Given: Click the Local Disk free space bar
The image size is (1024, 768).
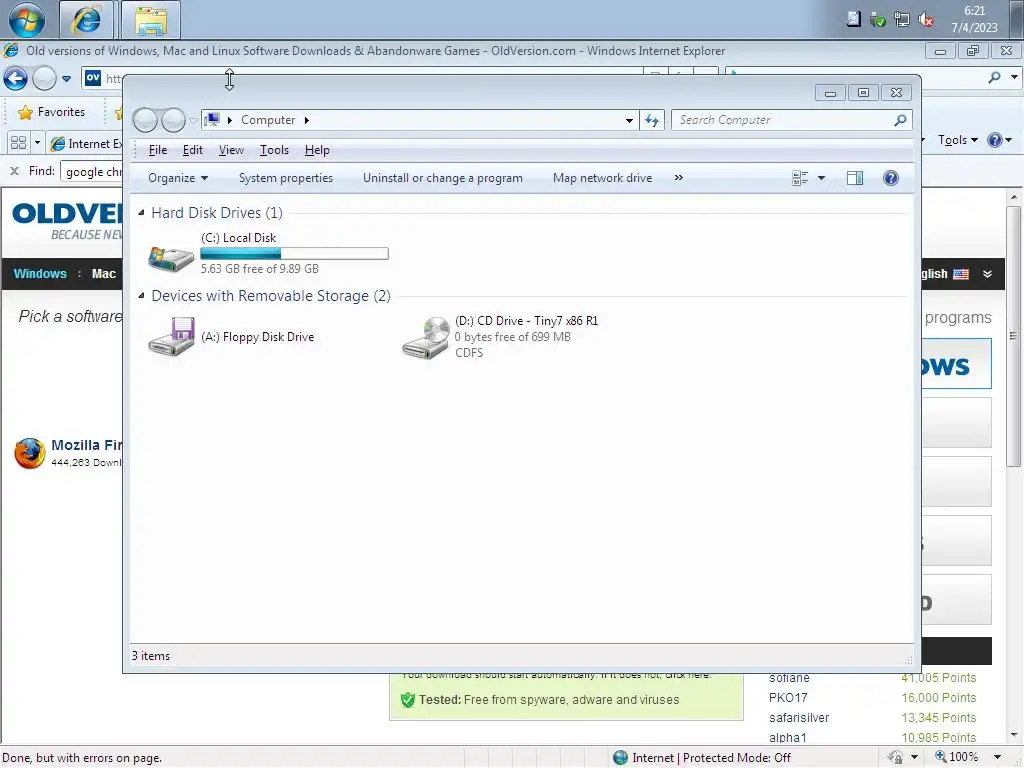Looking at the screenshot, I should coord(295,253).
